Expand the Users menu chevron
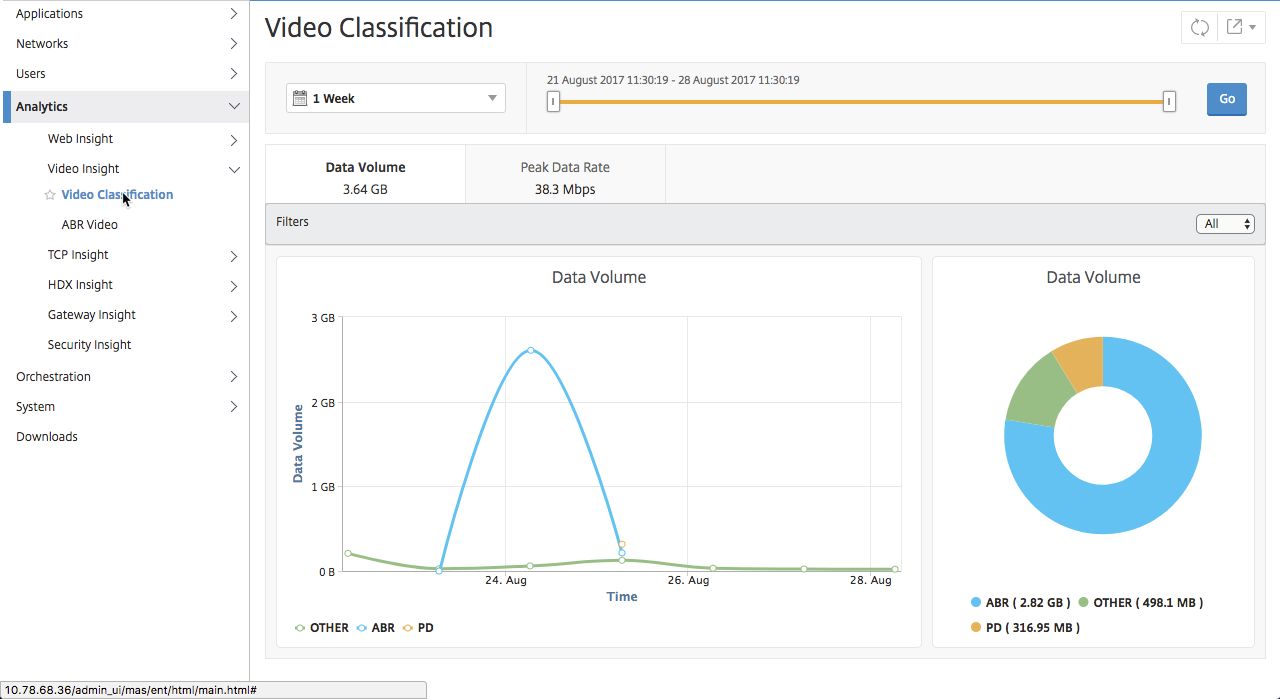 pyautogui.click(x=234, y=74)
